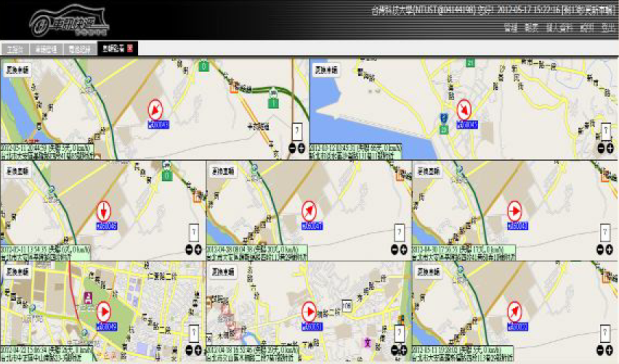Click the change-vehicle button on the harbor map panel
The width and height of the screenshot is (619, 364).
tap(326, 70)
